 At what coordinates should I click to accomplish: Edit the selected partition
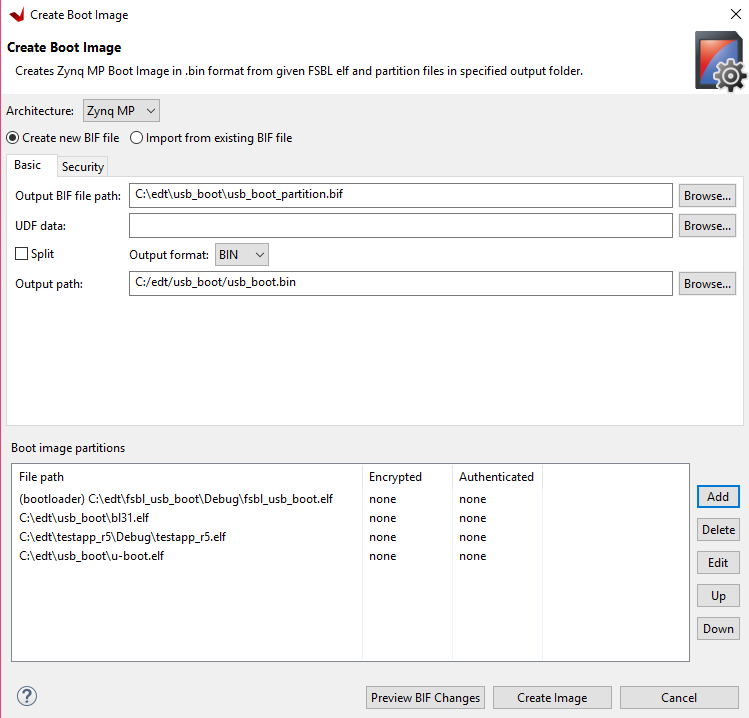coord(718,563)
